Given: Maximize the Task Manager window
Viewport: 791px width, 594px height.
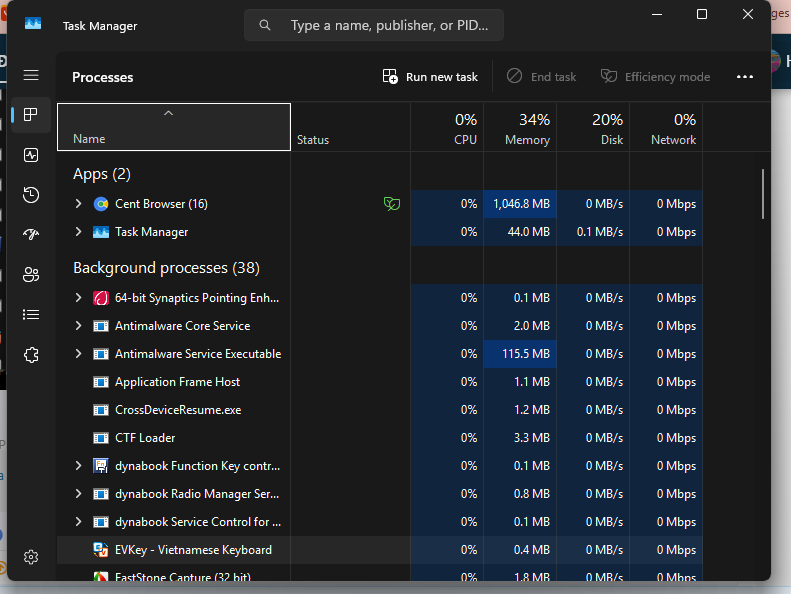Looking at the screenshot, I should point(702,14).
